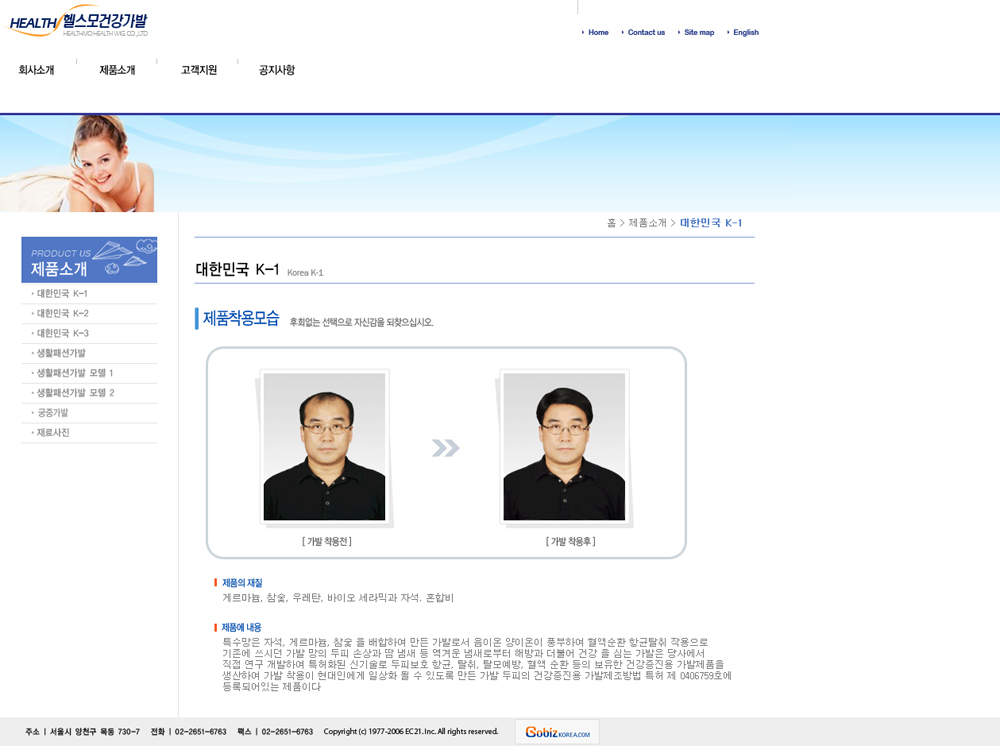Click the 헬스모건강가발 logo
The image size is (1000, 746).
point(79,21)
